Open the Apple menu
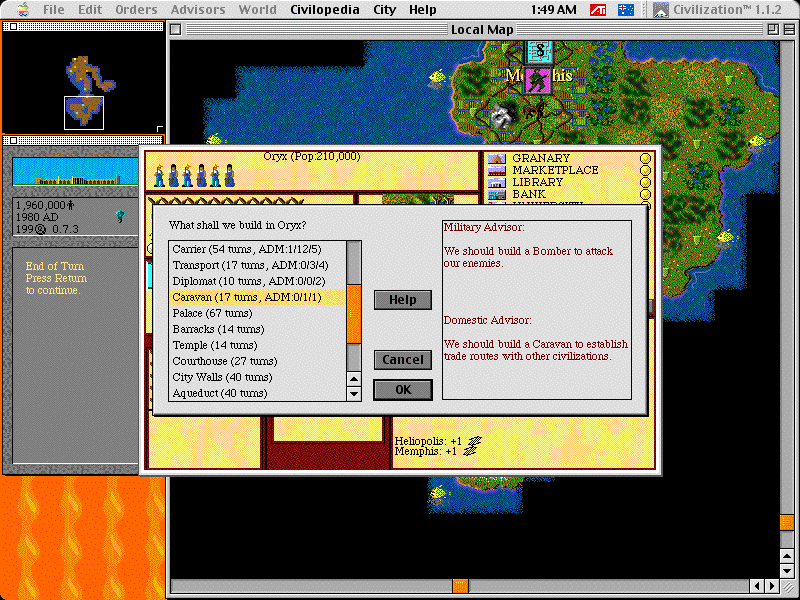This screenshot has height=600, width=800. (x=21, y=9)
